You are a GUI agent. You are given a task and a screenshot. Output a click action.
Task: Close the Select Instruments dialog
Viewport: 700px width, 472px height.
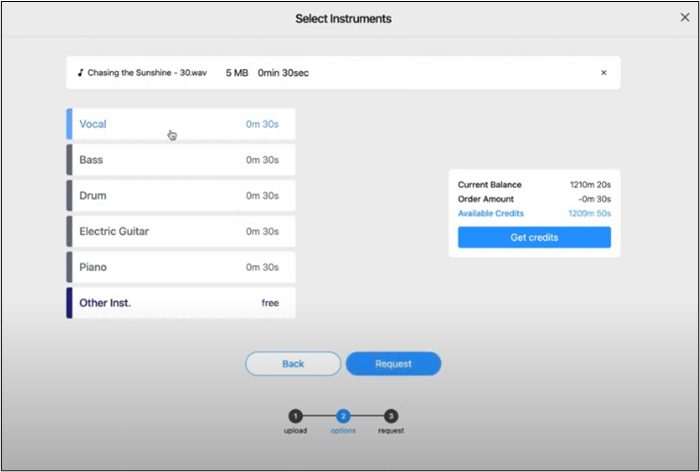click(685, 18)
